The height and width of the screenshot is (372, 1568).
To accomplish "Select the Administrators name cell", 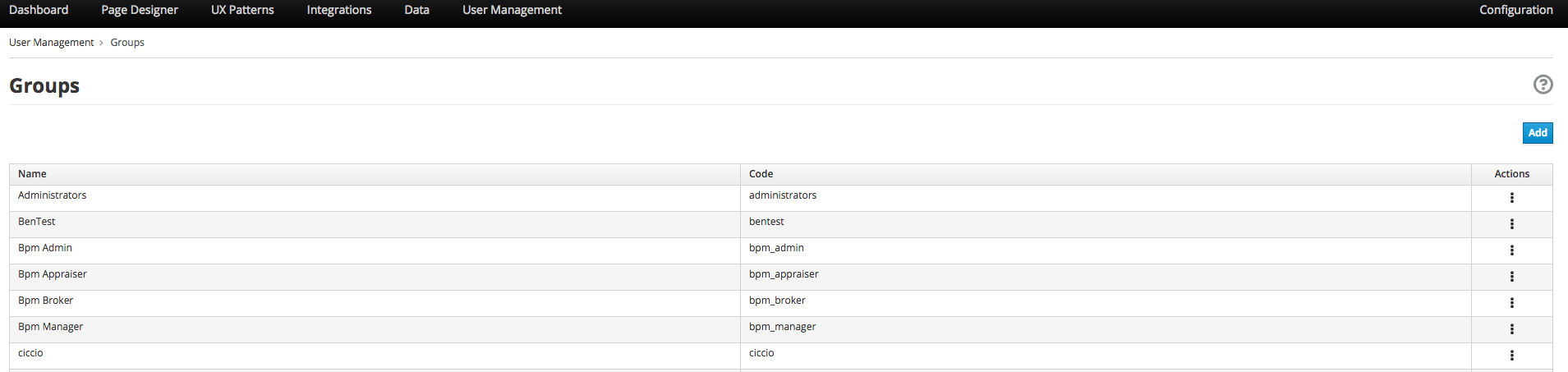I will [375, 198].
